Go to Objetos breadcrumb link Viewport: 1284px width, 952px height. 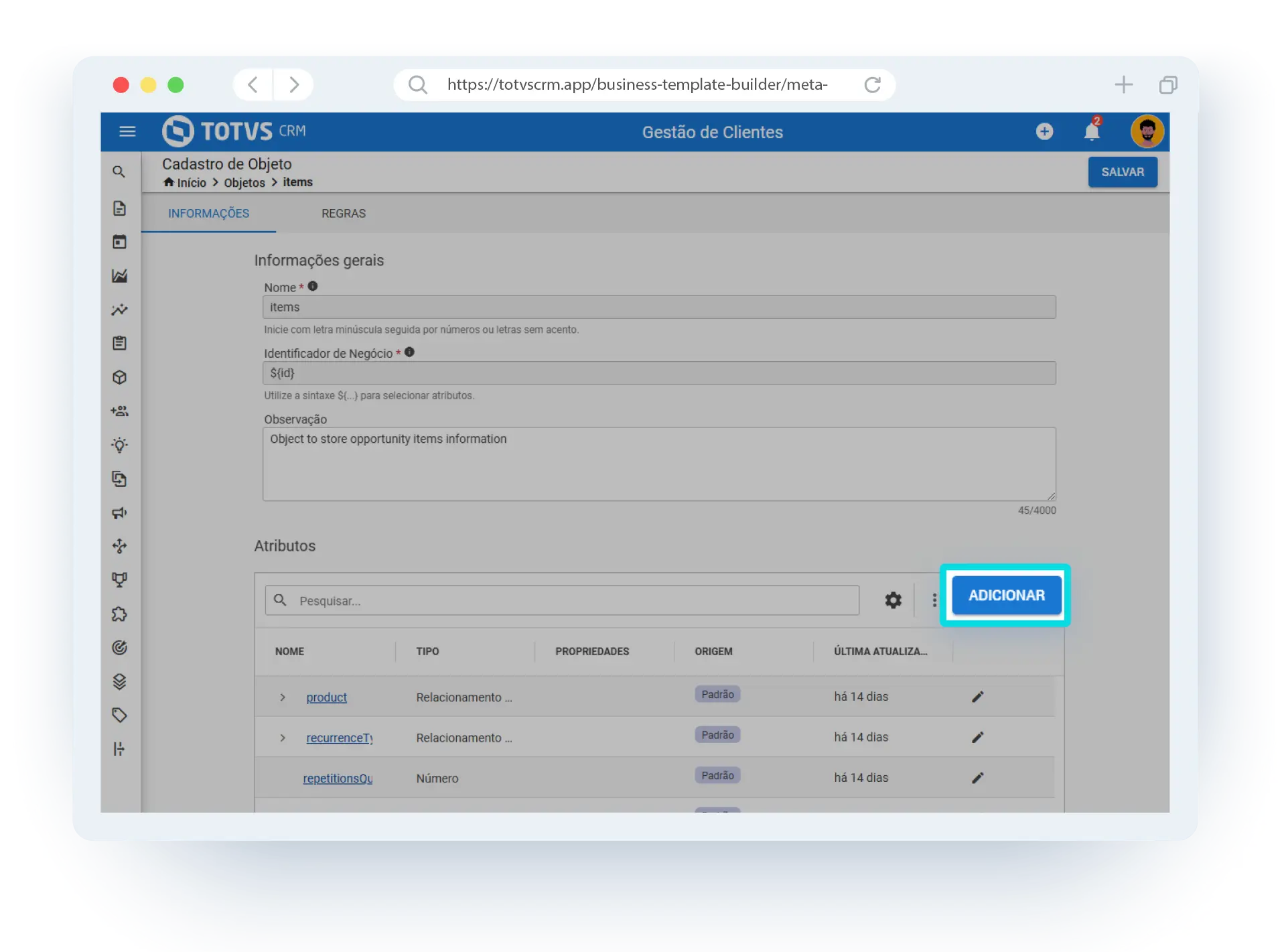[x=244, y=183]
